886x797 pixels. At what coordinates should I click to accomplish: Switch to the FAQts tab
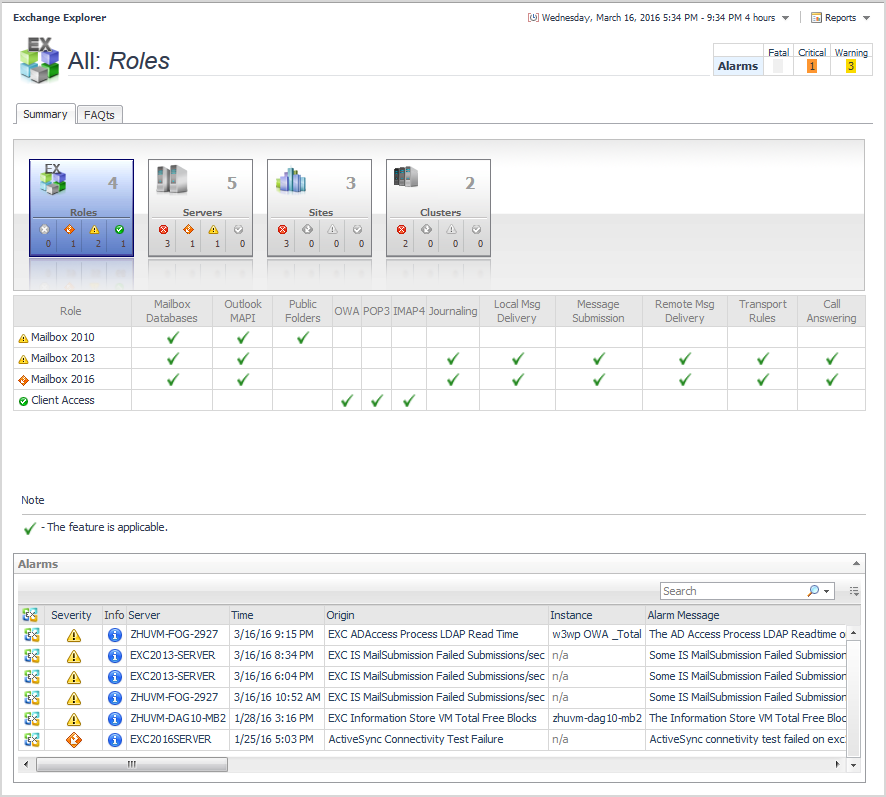[x=99, y=115]
